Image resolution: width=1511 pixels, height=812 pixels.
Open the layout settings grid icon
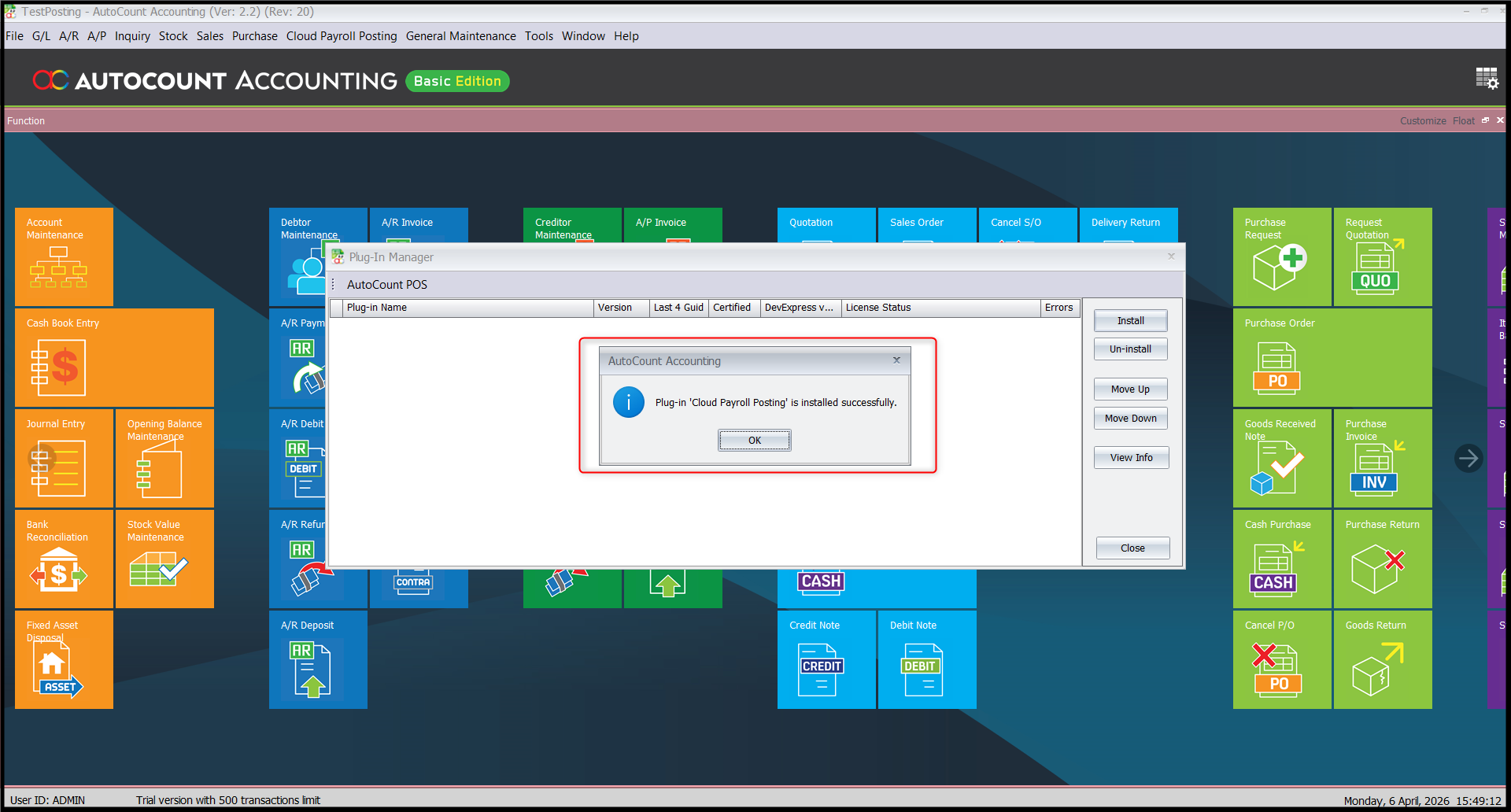[x=1487, y=78]
